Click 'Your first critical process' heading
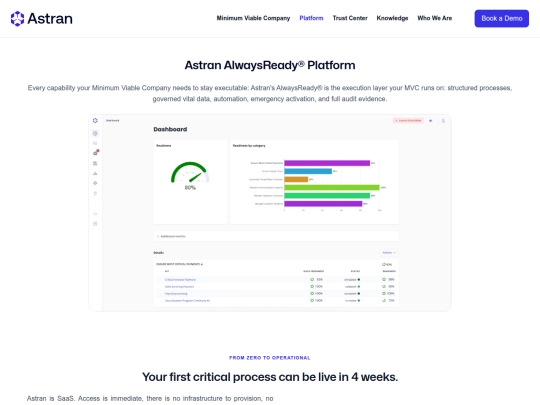Viewport: 540px width, 405px height. click(x=270, y=377)
